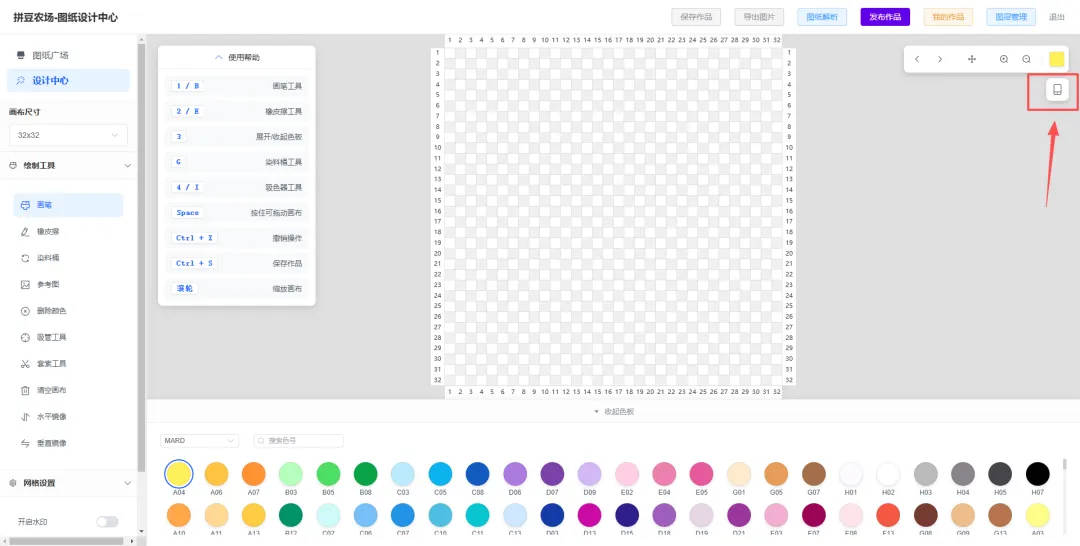Pick the A07 orange bead color

(253, 474)
